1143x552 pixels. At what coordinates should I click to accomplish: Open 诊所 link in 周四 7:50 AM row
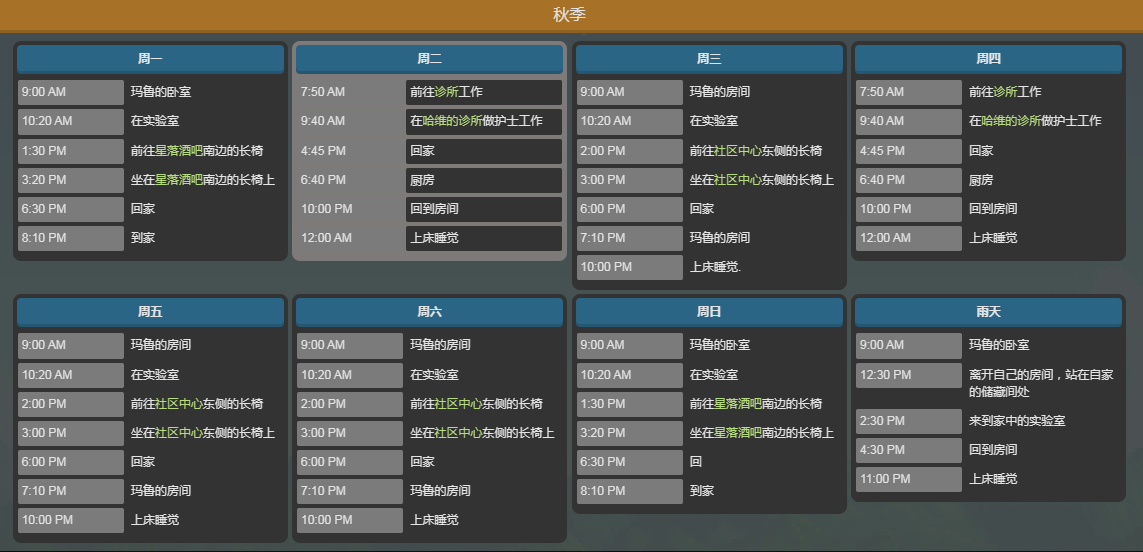(1006, 93)
